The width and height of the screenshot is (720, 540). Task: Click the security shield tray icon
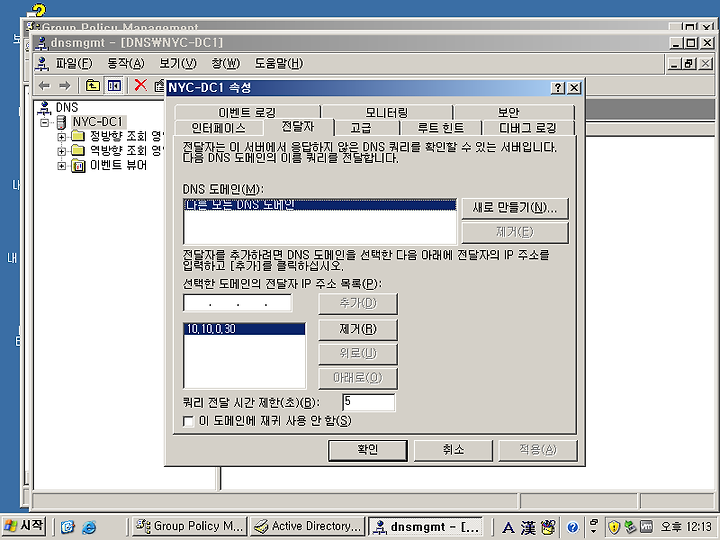click(x=613, y=527)
